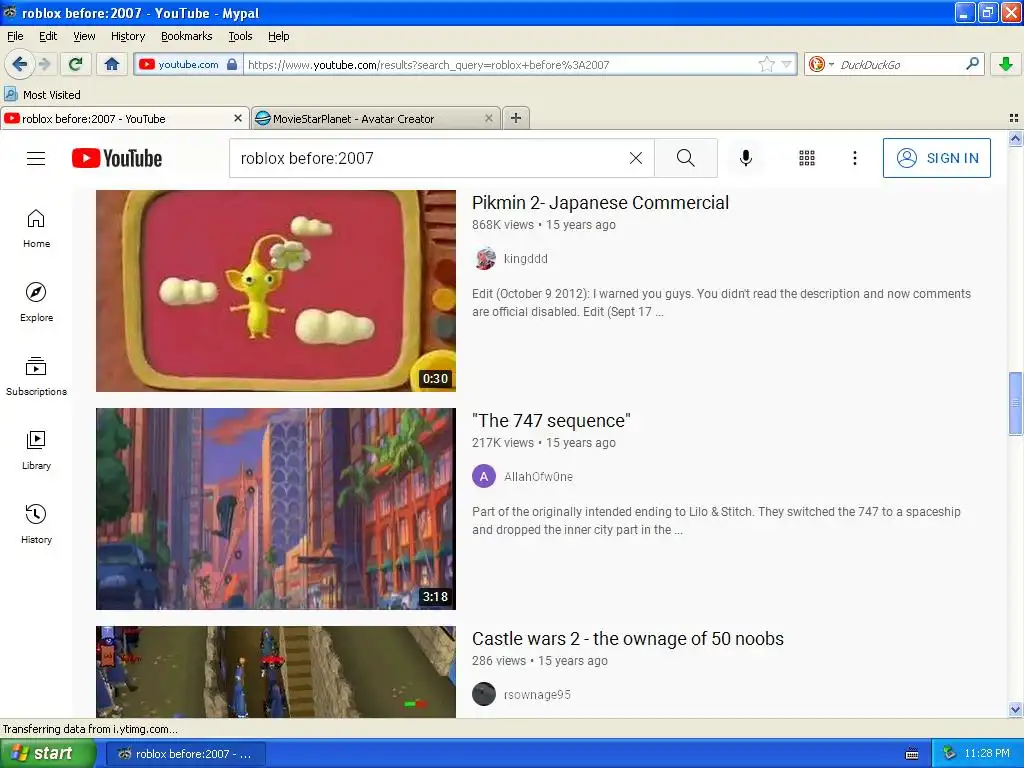Open "The 747 sequence" title link
The height and width of the screenshot is (768, 1024).
551,421
